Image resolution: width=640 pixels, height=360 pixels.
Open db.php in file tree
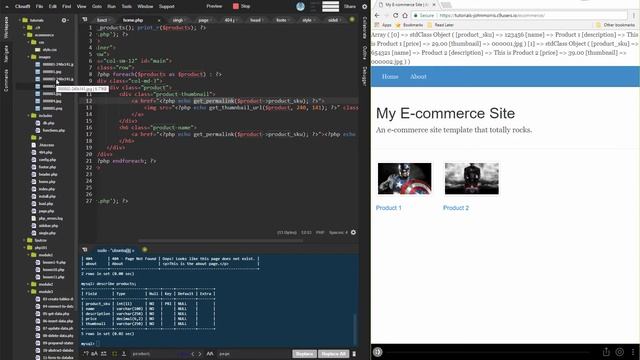(48, 123)
